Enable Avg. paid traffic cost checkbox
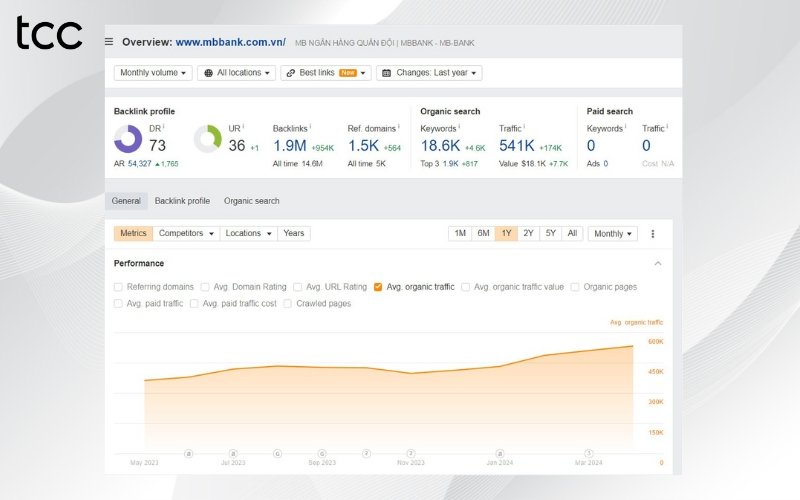This screenshot has height=500, width=800. coord(194,304)
